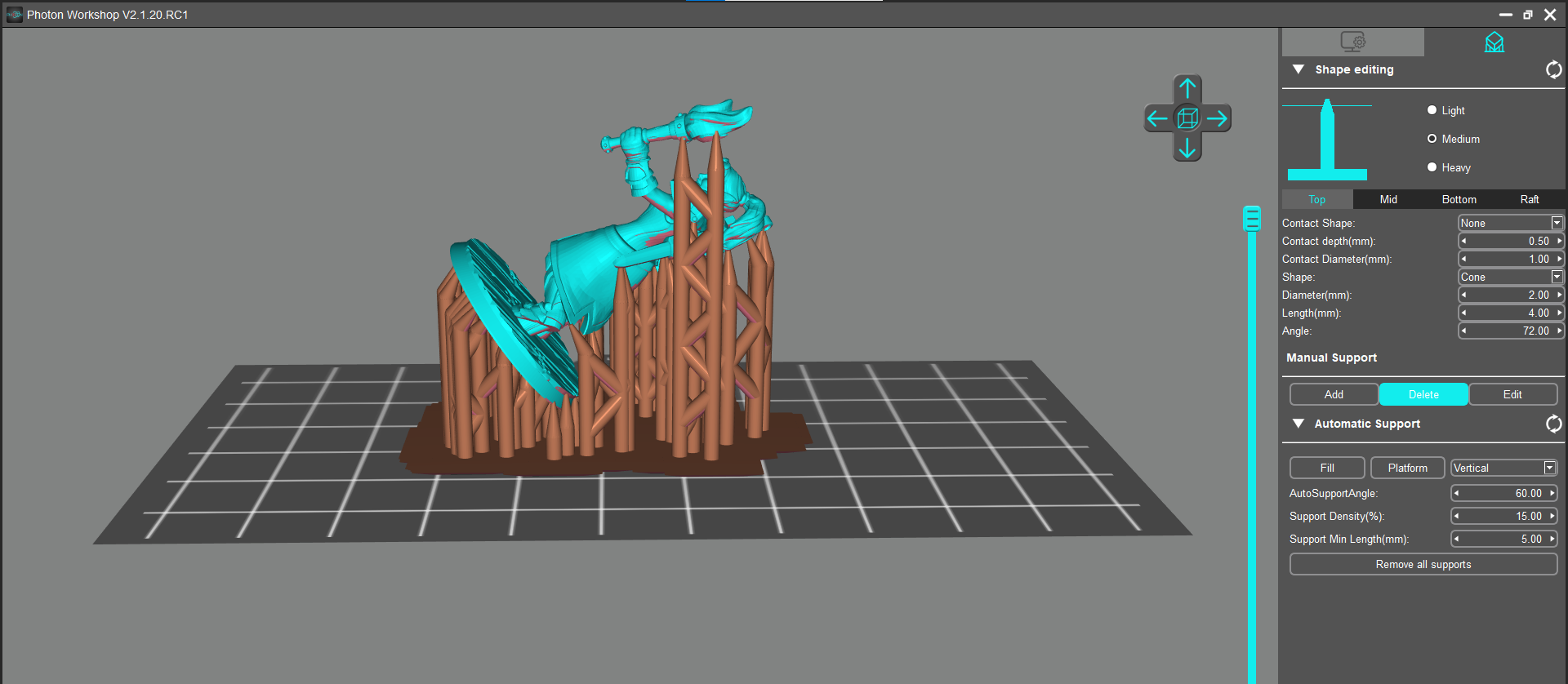
Task: Switch to the Mid support tab
Action: (x=1388, y=199)
